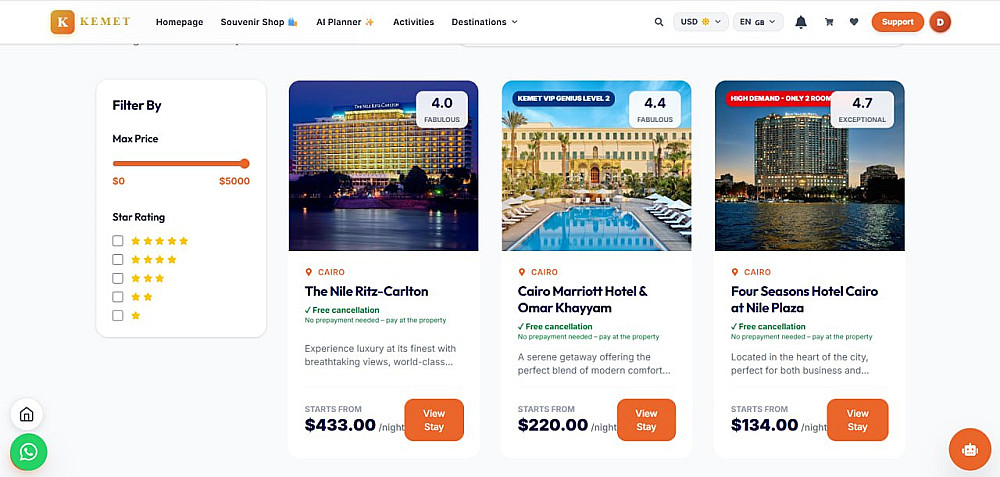Click the Max Price slider handle

(x=245, y=163)
